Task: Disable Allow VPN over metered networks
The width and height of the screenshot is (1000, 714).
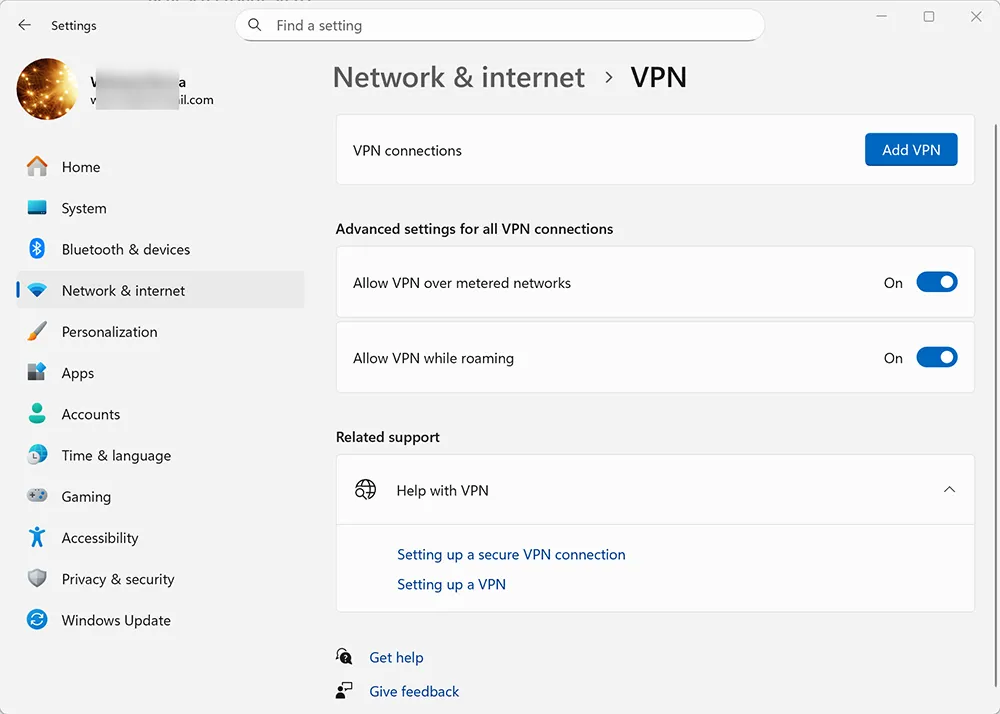Action: coord(936,282)
